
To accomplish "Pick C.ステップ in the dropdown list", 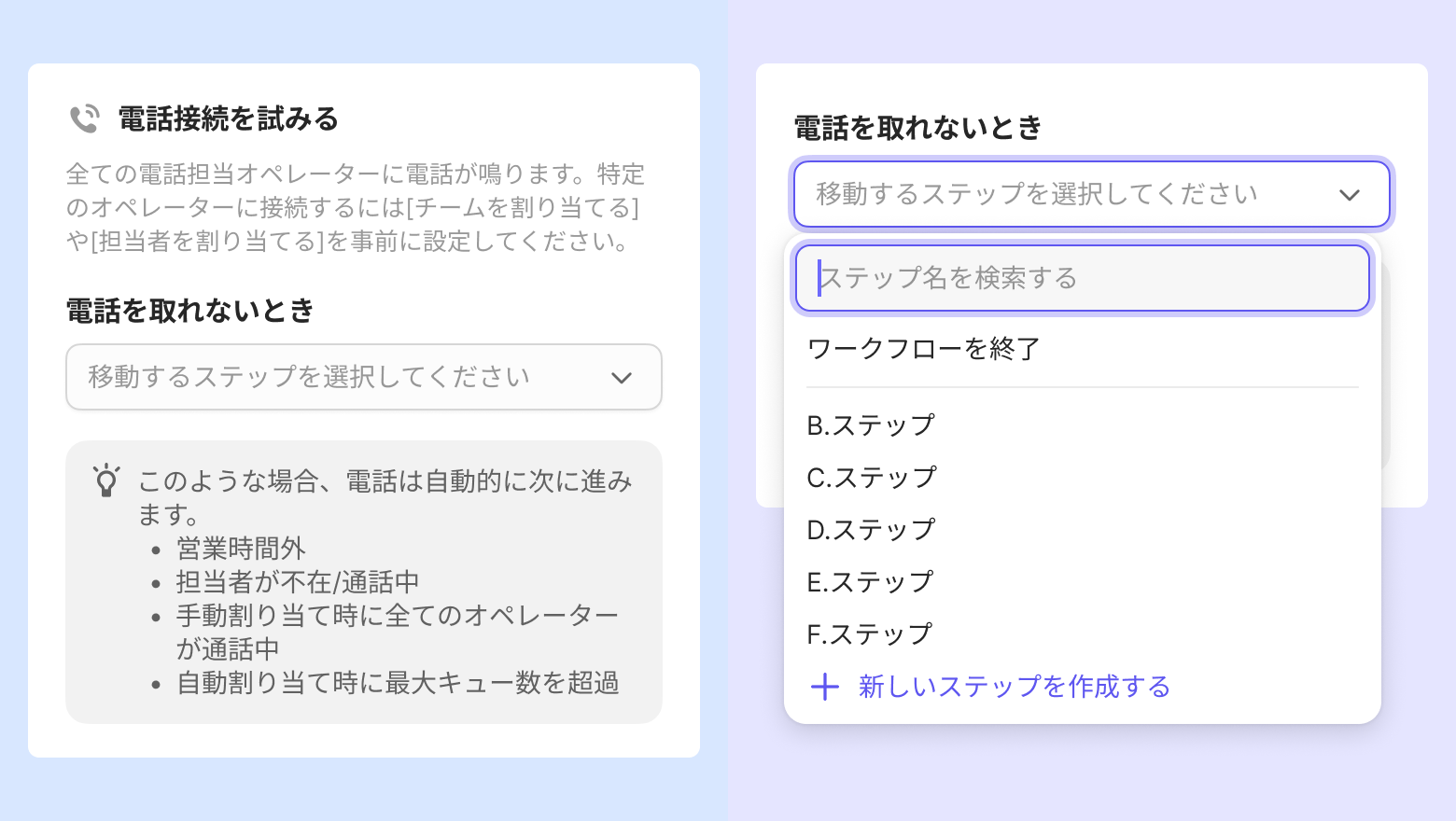I will tap(871, 478).
